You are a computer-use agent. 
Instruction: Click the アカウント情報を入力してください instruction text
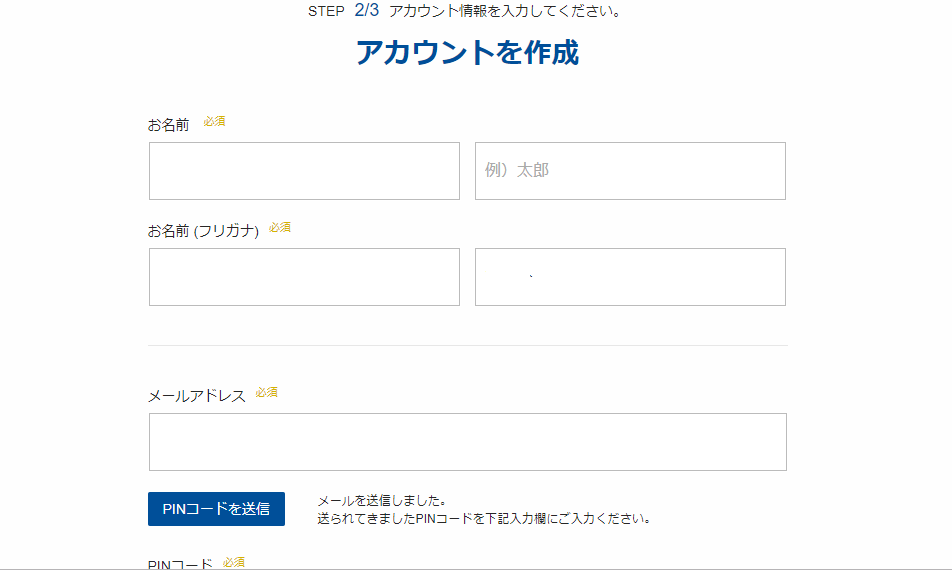point(505,11)
